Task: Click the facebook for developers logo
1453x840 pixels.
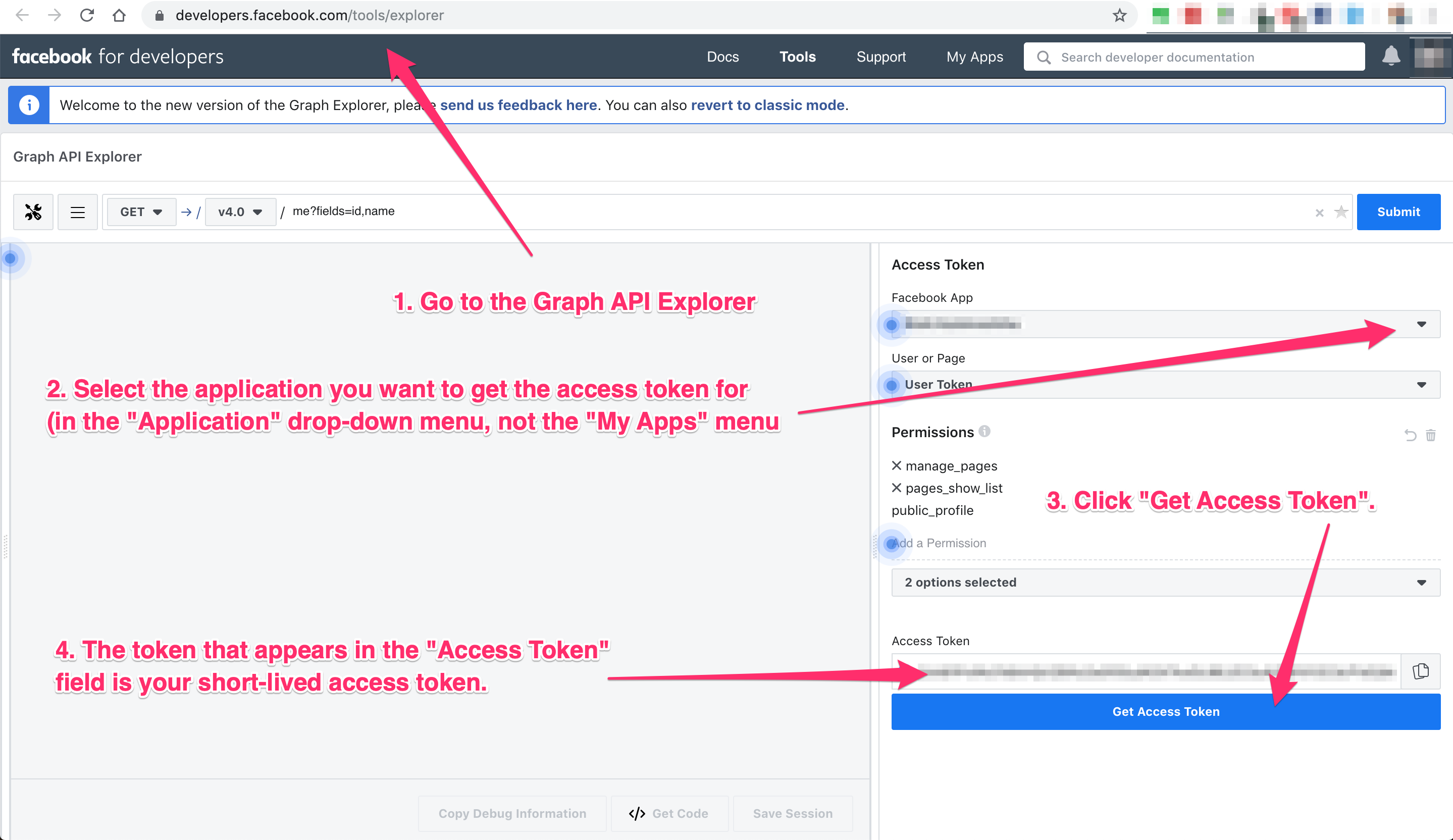Action: pyautogui.click(x=118, y=57)
